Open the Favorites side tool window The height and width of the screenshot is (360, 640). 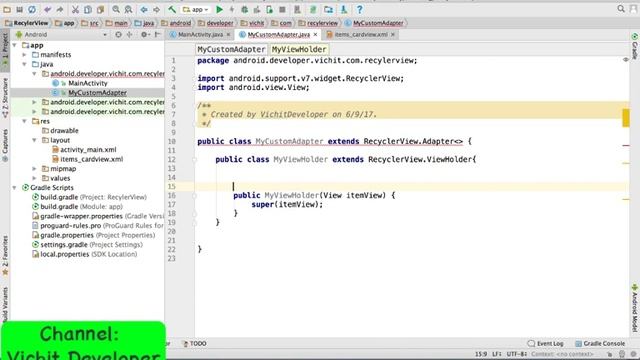pos(5,256)
